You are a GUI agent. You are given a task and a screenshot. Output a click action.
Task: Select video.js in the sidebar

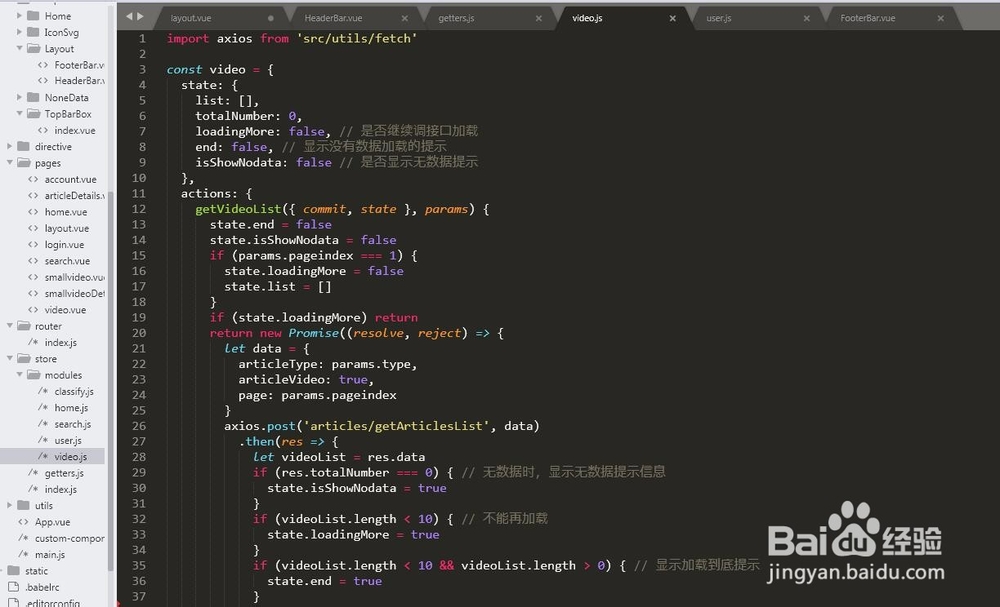pyautogui.click(x=70, y=457)
